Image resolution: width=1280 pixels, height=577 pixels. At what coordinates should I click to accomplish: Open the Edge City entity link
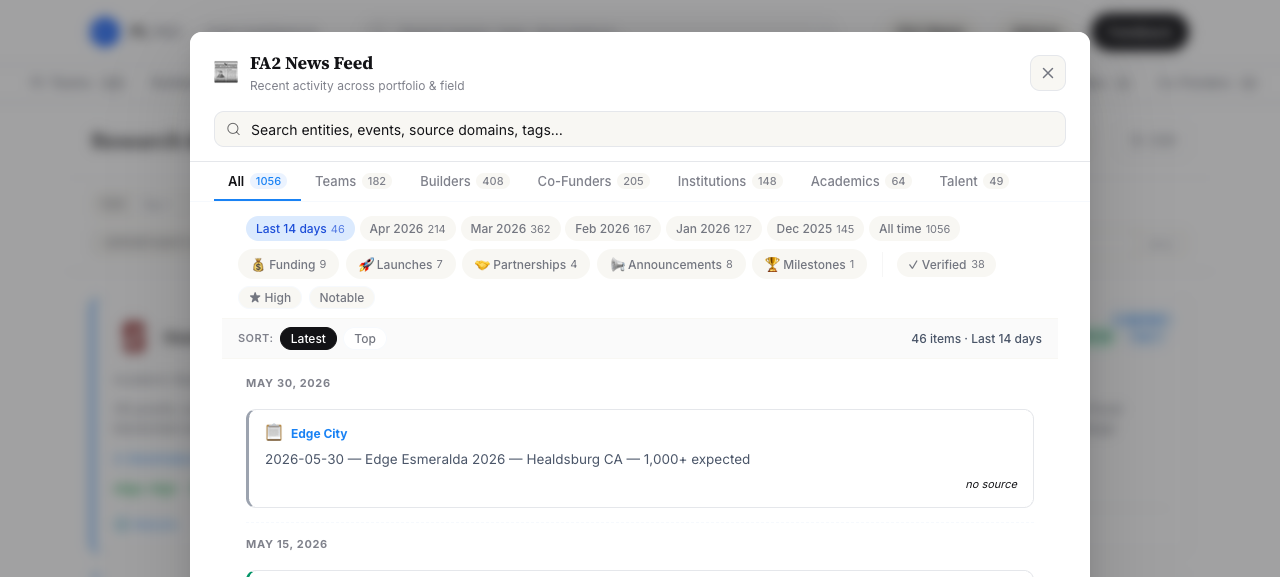point(319,434)
